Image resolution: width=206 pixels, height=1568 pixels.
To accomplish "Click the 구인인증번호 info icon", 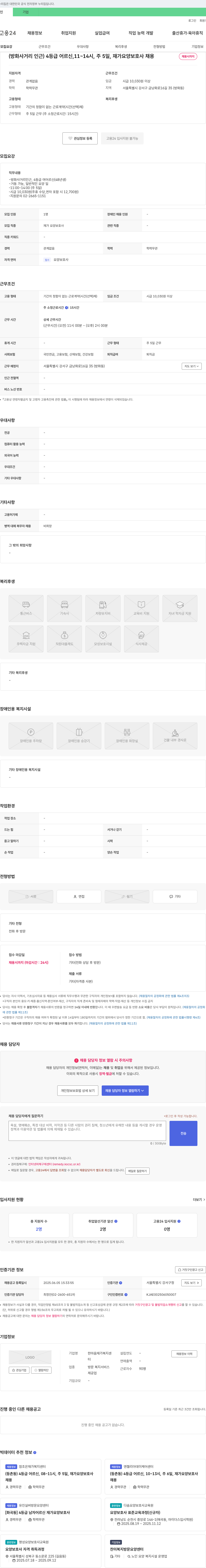I will (126, 1295).
